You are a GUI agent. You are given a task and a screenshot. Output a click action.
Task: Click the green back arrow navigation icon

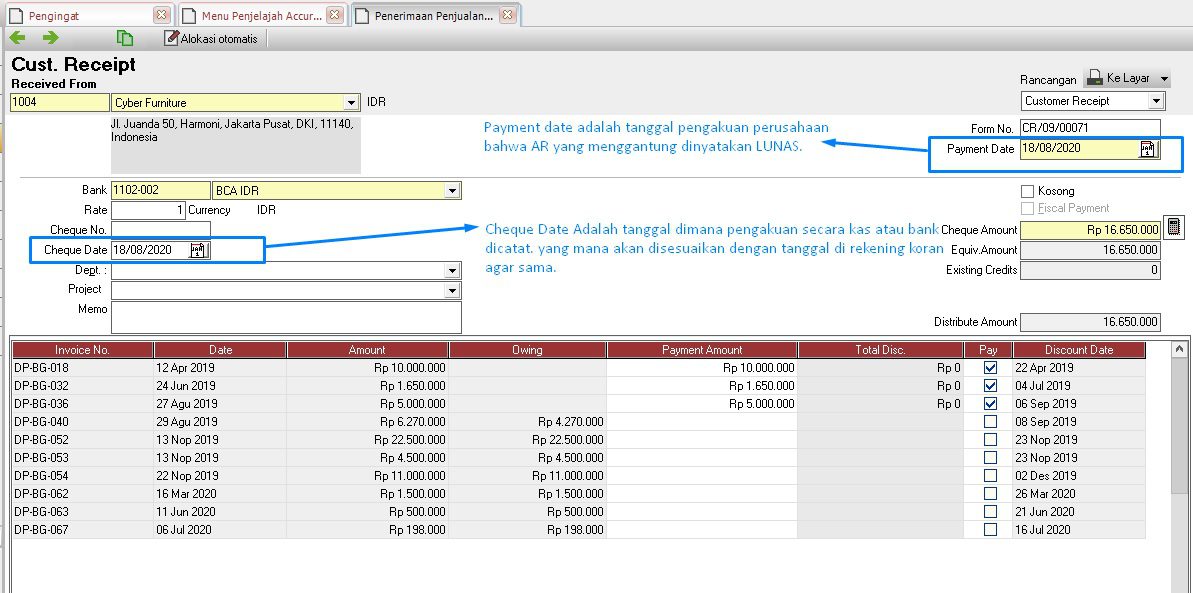pyautogui.click(x=17, y=37)
